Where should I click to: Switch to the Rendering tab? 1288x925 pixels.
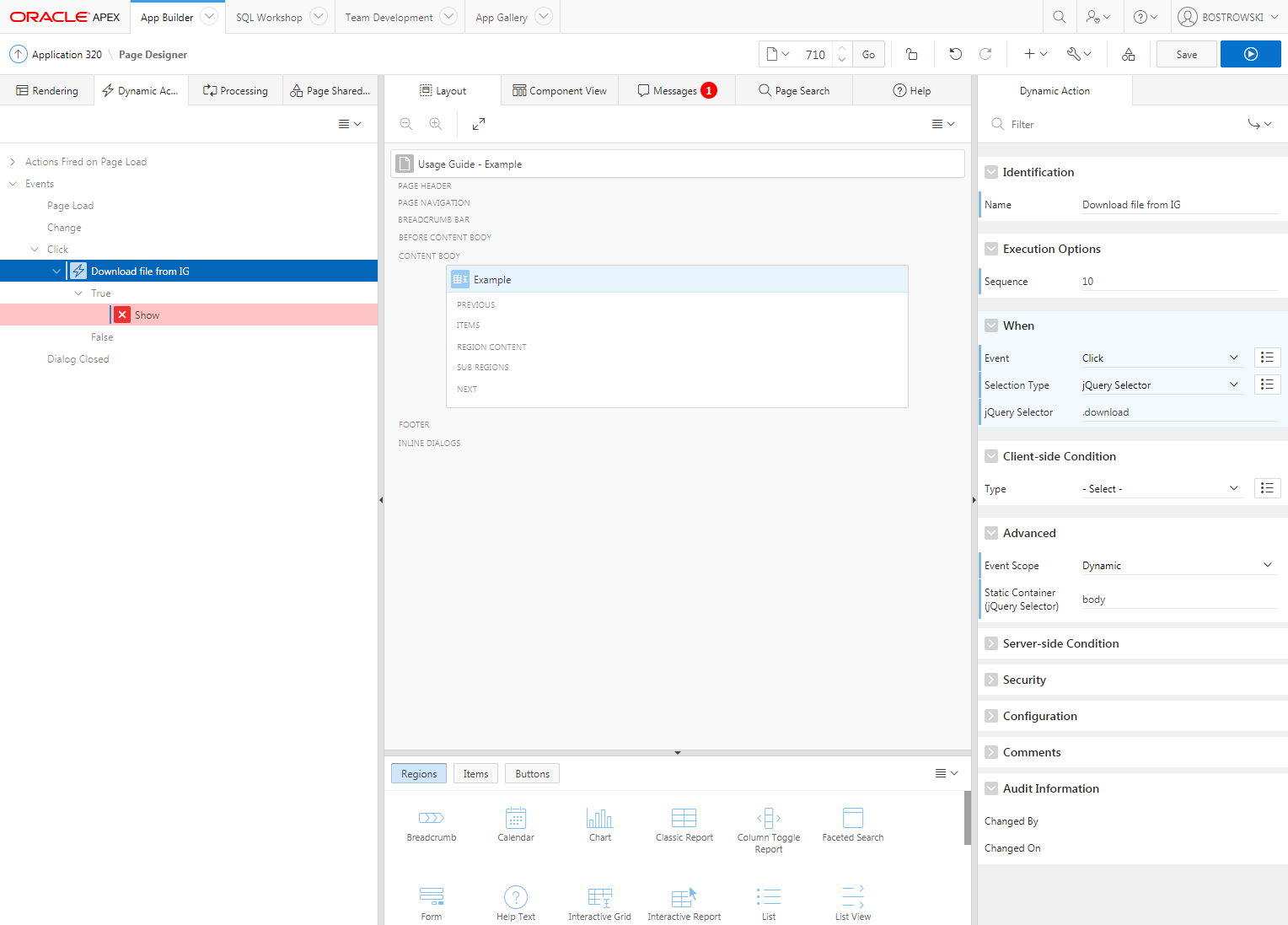click(47, 90)
